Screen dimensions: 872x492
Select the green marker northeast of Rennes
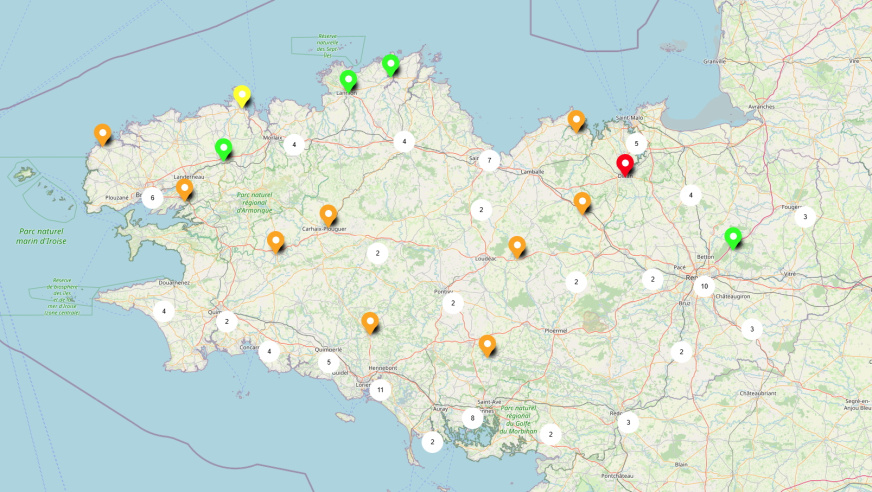pyautogui.click(x=733, y=237)
